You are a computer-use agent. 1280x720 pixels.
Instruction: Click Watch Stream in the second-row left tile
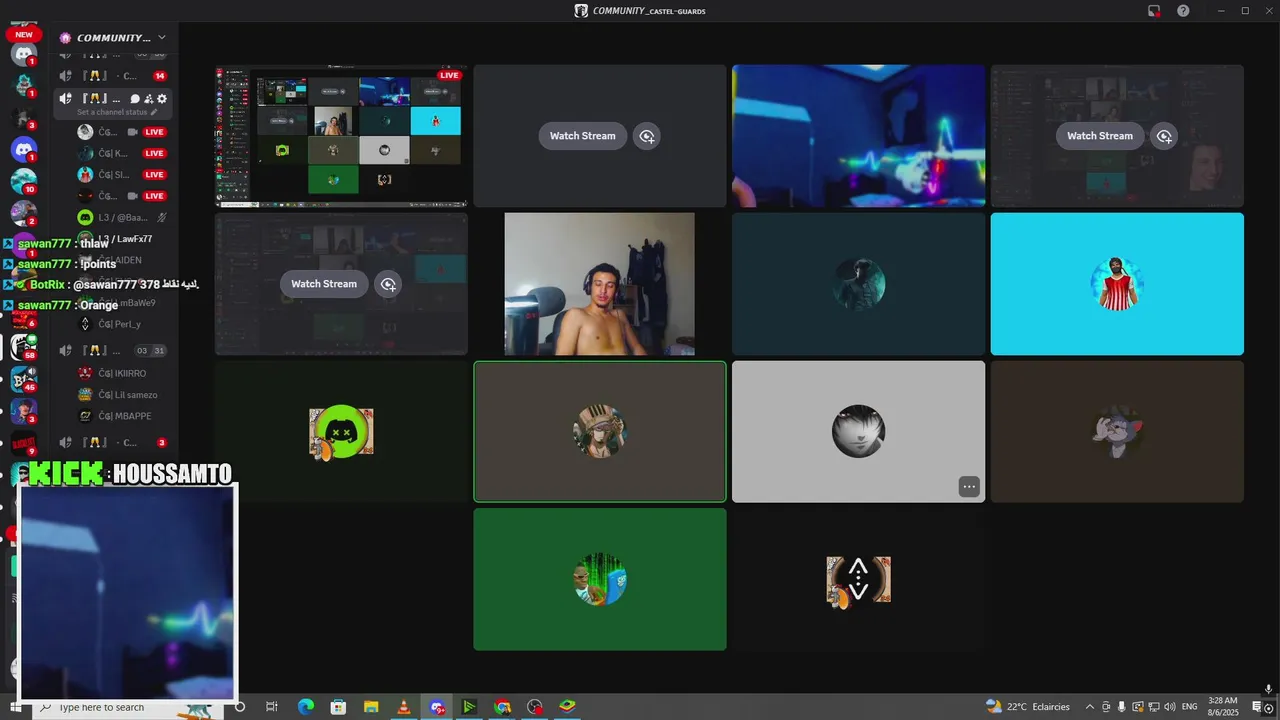(x=324, y=284)
